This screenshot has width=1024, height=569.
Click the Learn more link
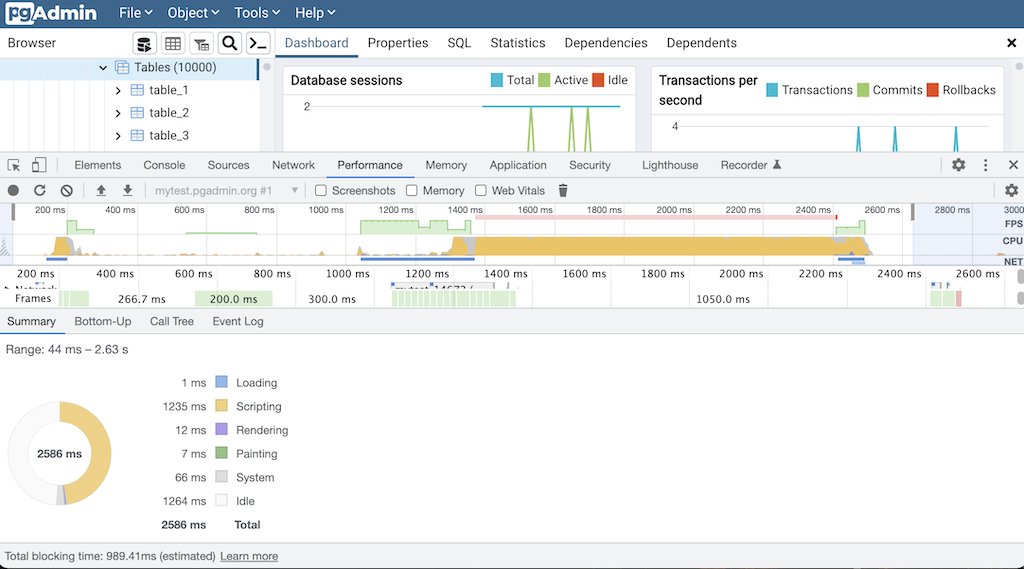(249, 556)
